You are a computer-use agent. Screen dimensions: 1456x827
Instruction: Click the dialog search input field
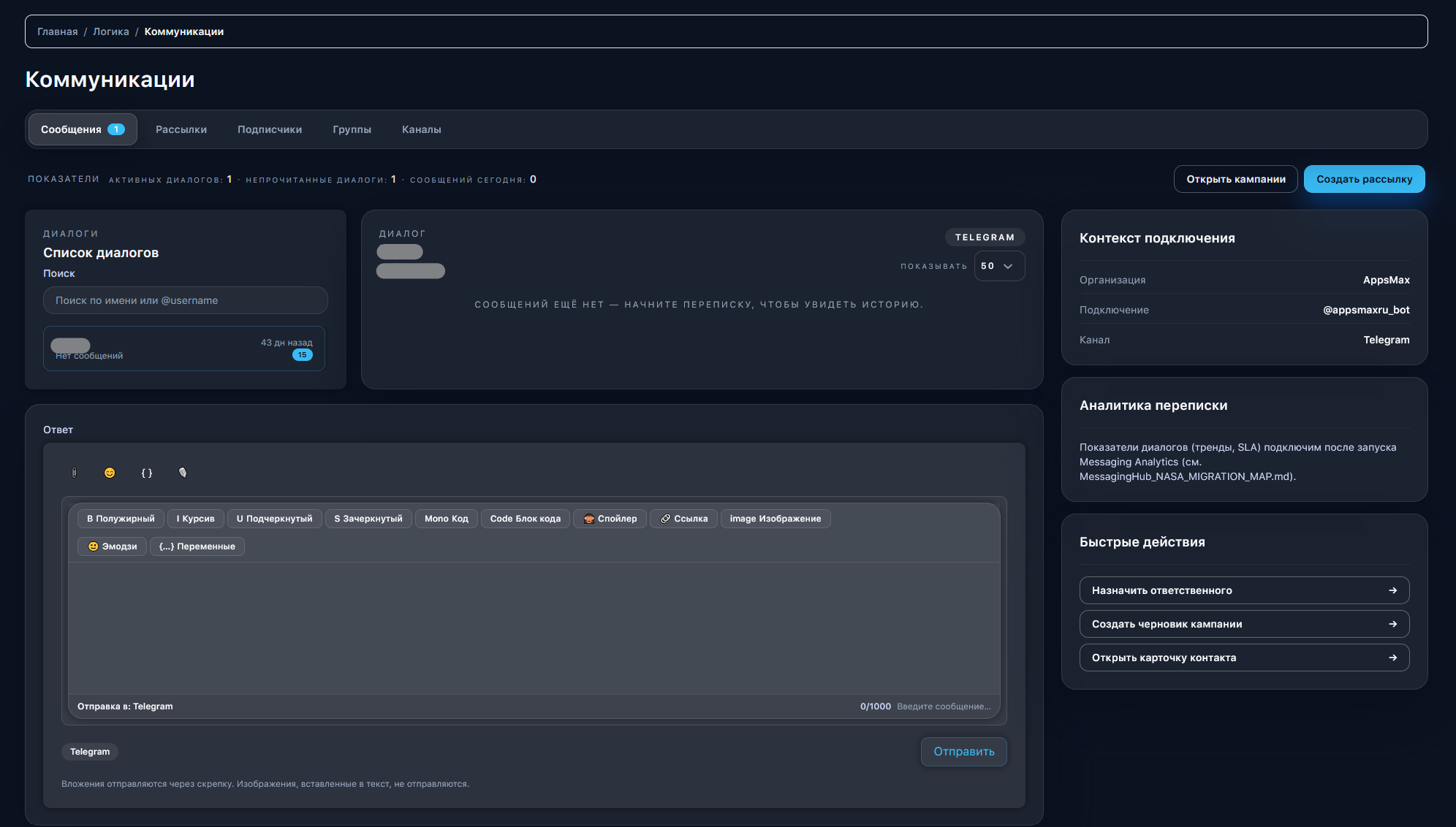click(185, 300)
